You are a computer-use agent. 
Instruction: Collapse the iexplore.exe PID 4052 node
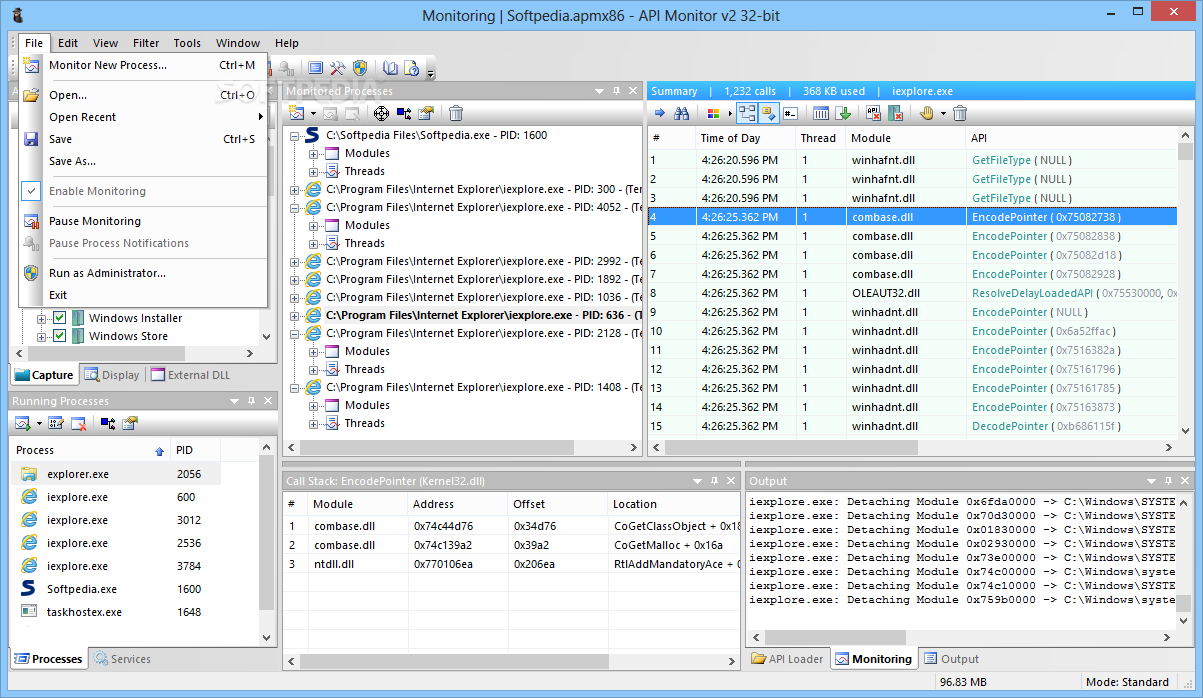[295, 207]
